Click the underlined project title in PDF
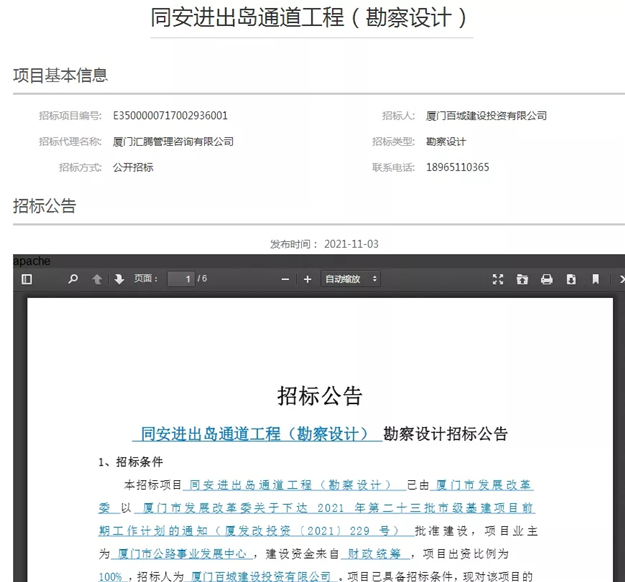Viewport: 625px width, 582px height. (x=255, y=434)
